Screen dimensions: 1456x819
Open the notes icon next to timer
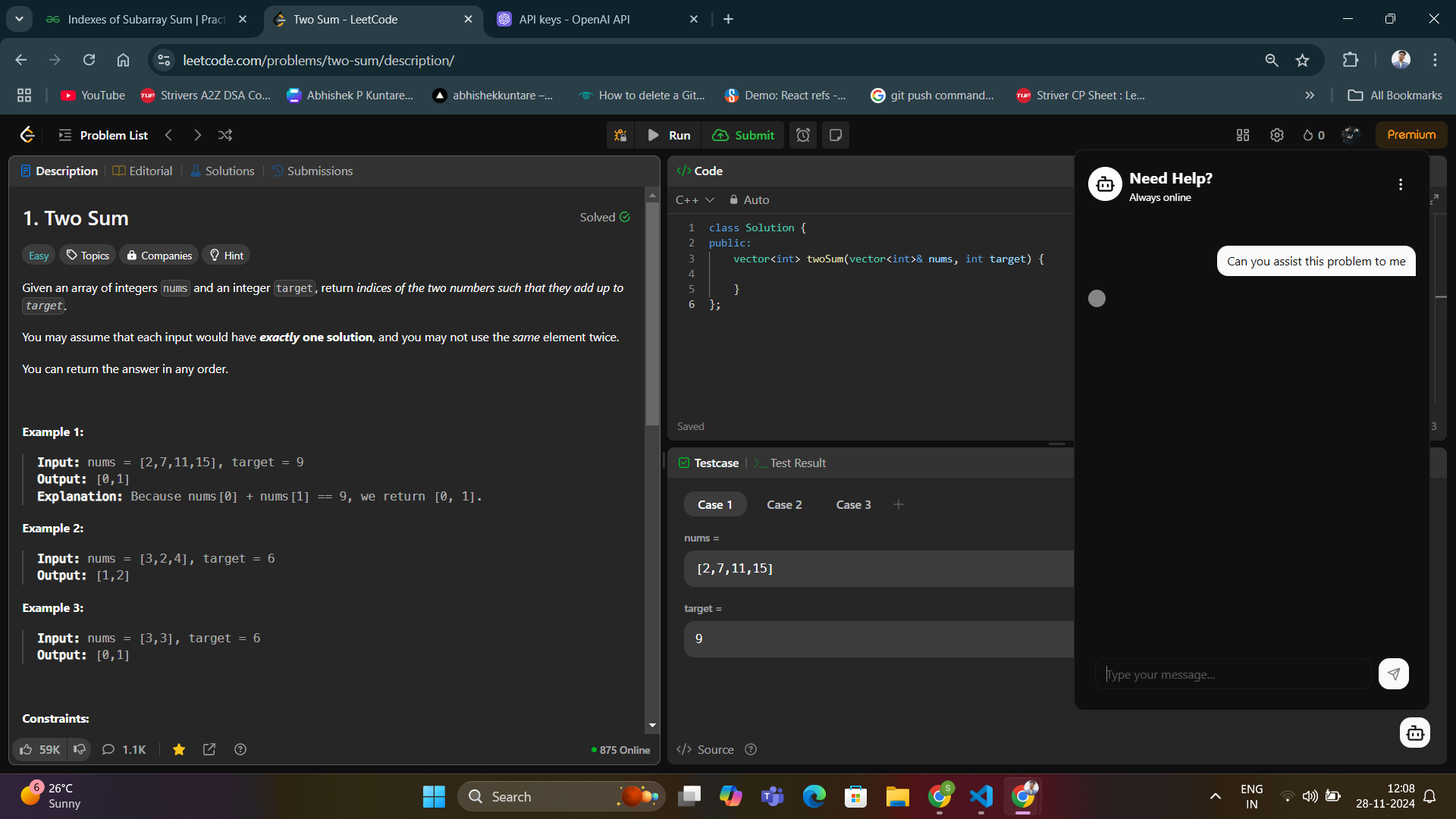(836, 135)
